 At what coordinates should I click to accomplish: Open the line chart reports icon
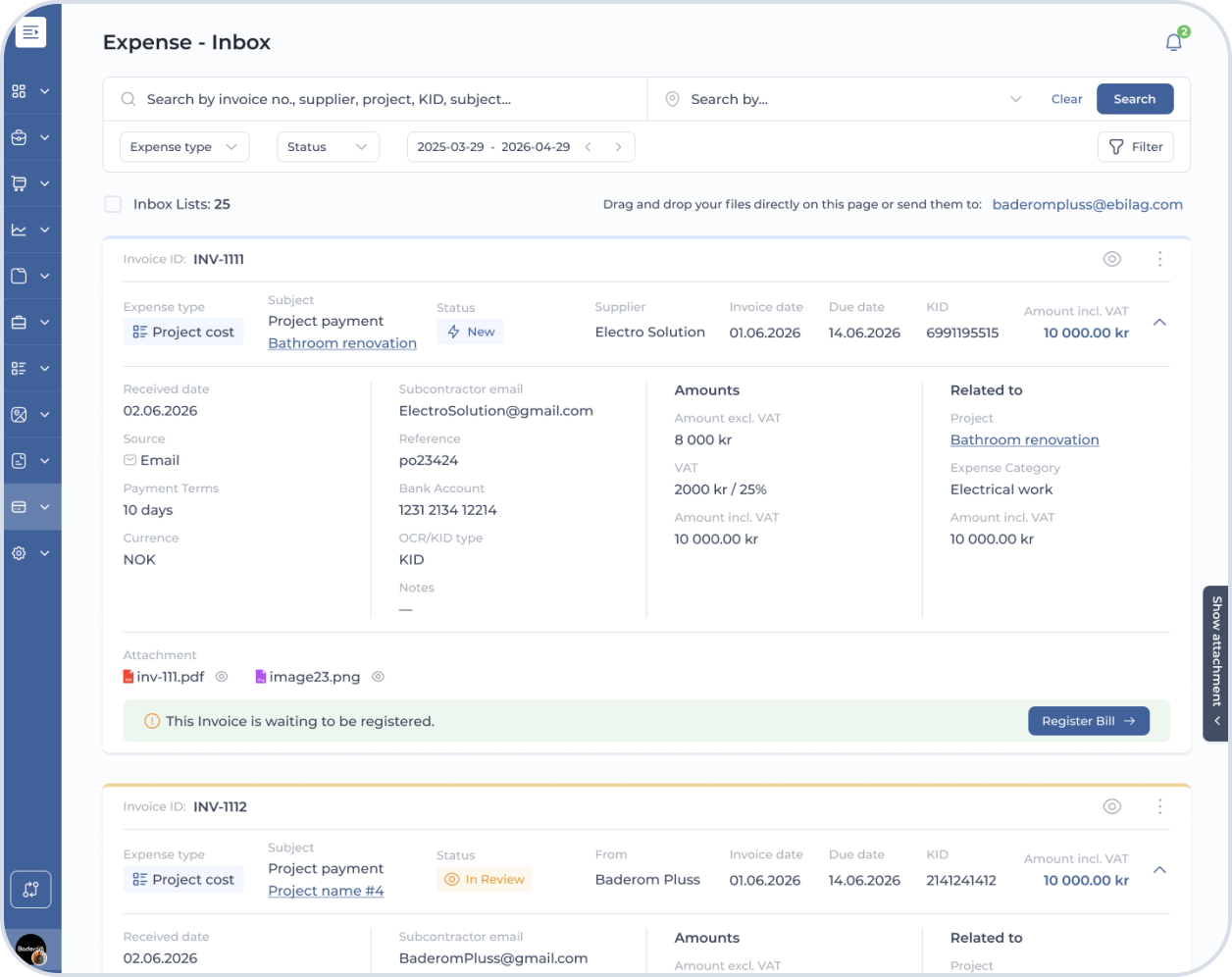[x=19, y=230]
